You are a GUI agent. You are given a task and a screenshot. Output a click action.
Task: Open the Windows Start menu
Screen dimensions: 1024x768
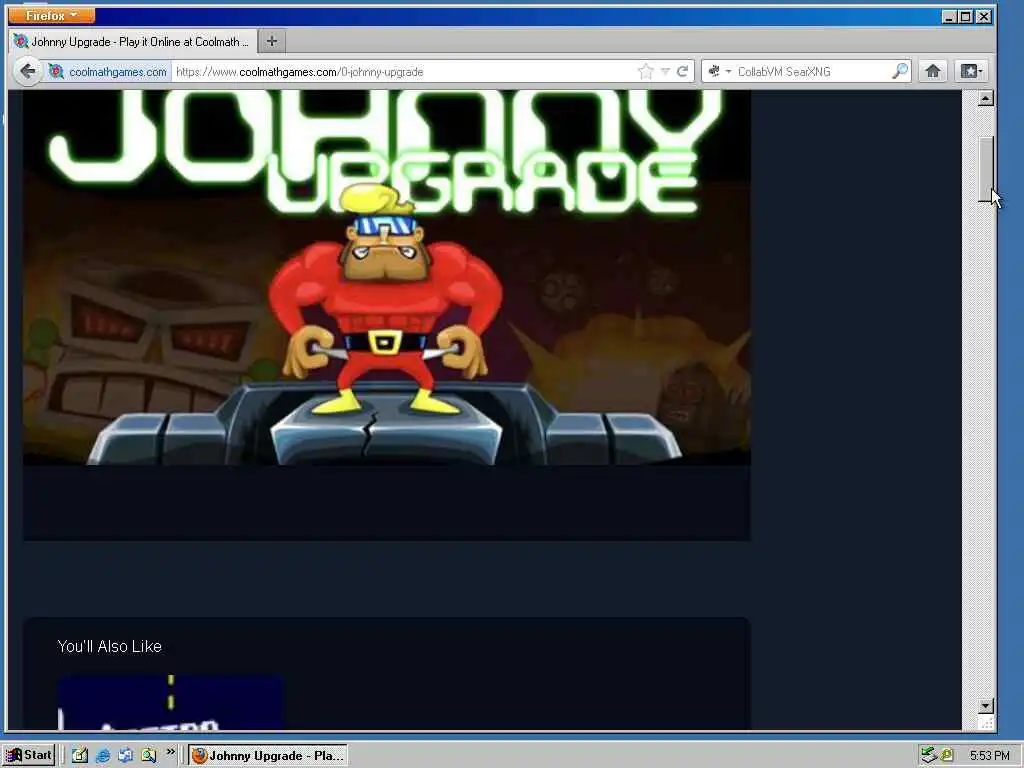pyautogui.click(x=29, y=755)
